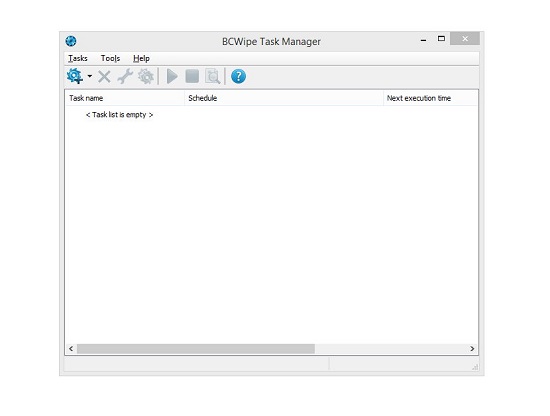Screen dimensions: 550x416
Task: Click the create new task gear icon
Action: point(75,76)
